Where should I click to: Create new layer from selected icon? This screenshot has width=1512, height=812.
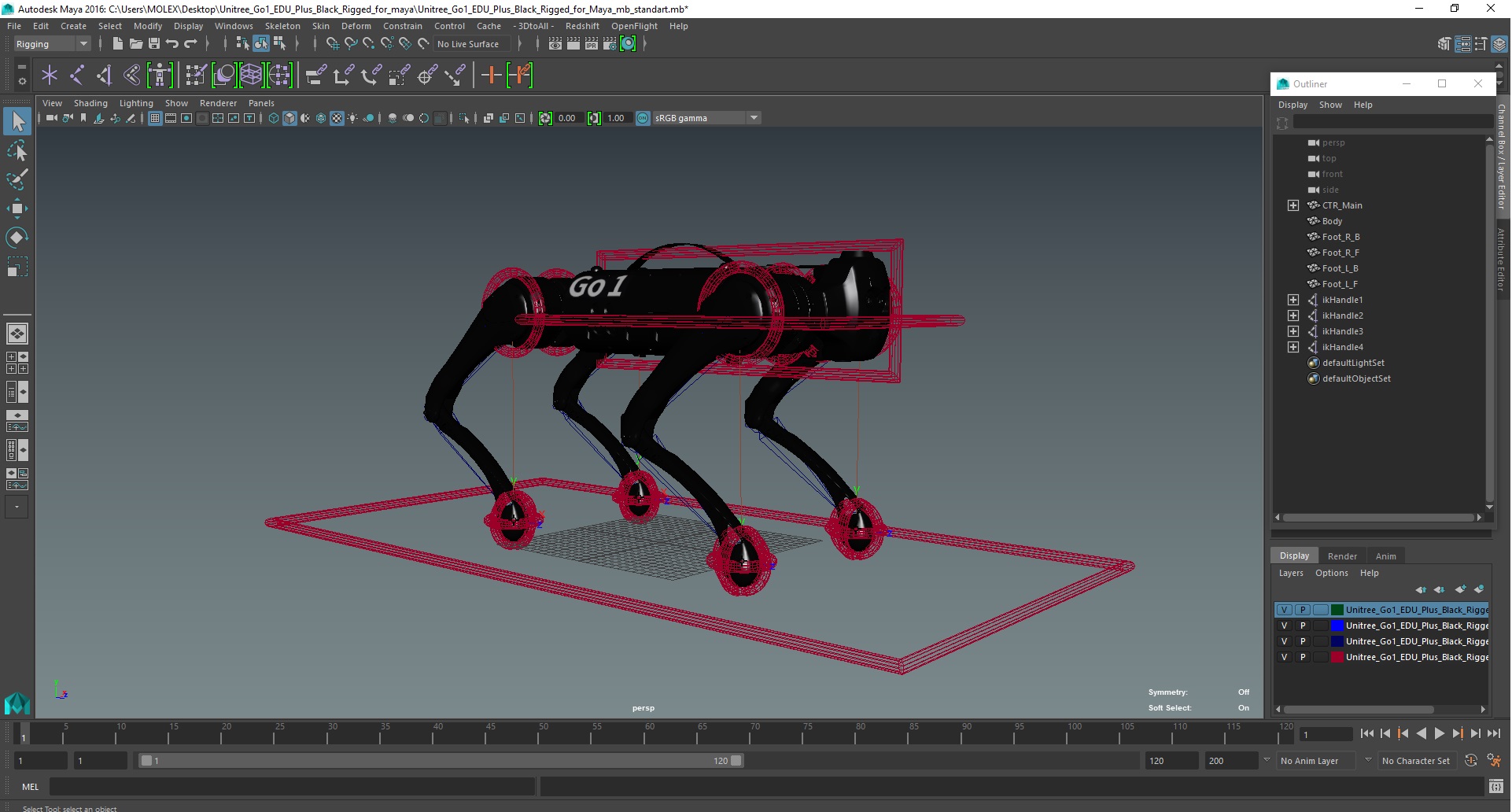(x=1479, y=589)
